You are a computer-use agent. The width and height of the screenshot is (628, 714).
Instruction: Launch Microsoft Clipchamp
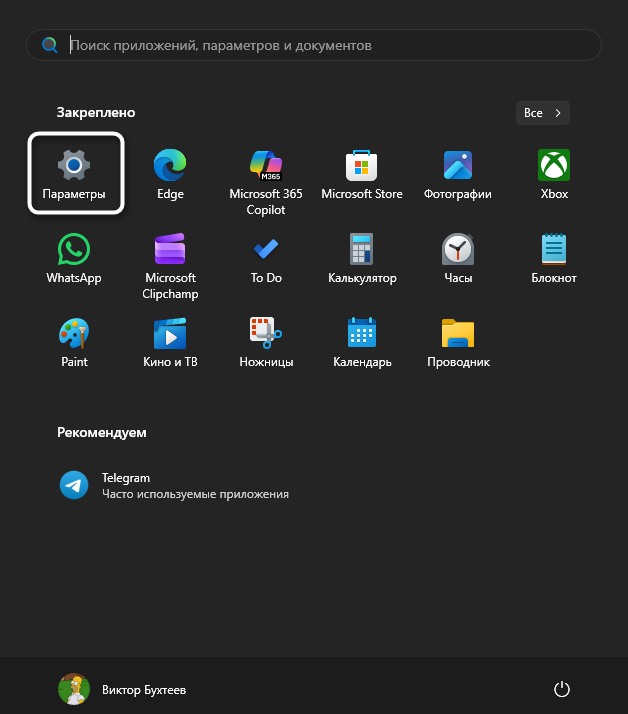pos(170,266)
